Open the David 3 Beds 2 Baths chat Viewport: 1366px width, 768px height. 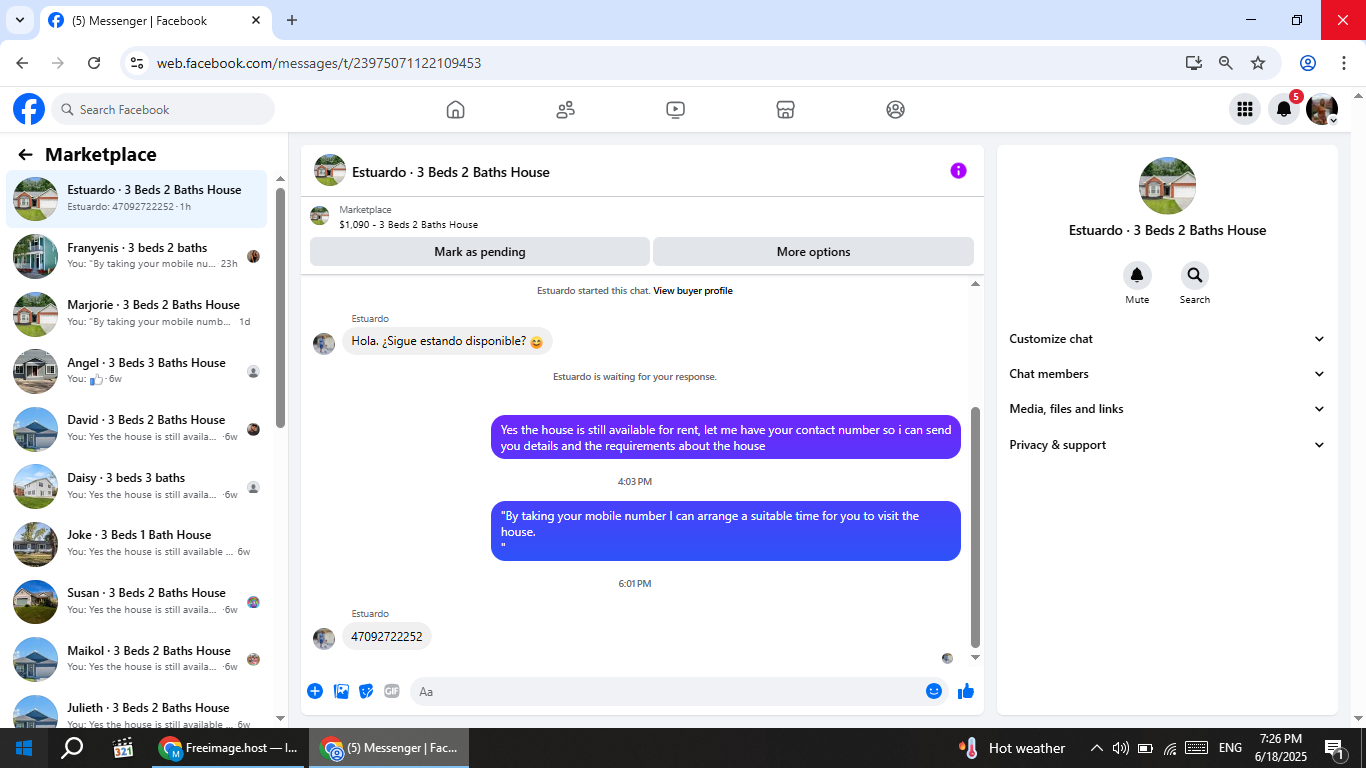(137, 428)
